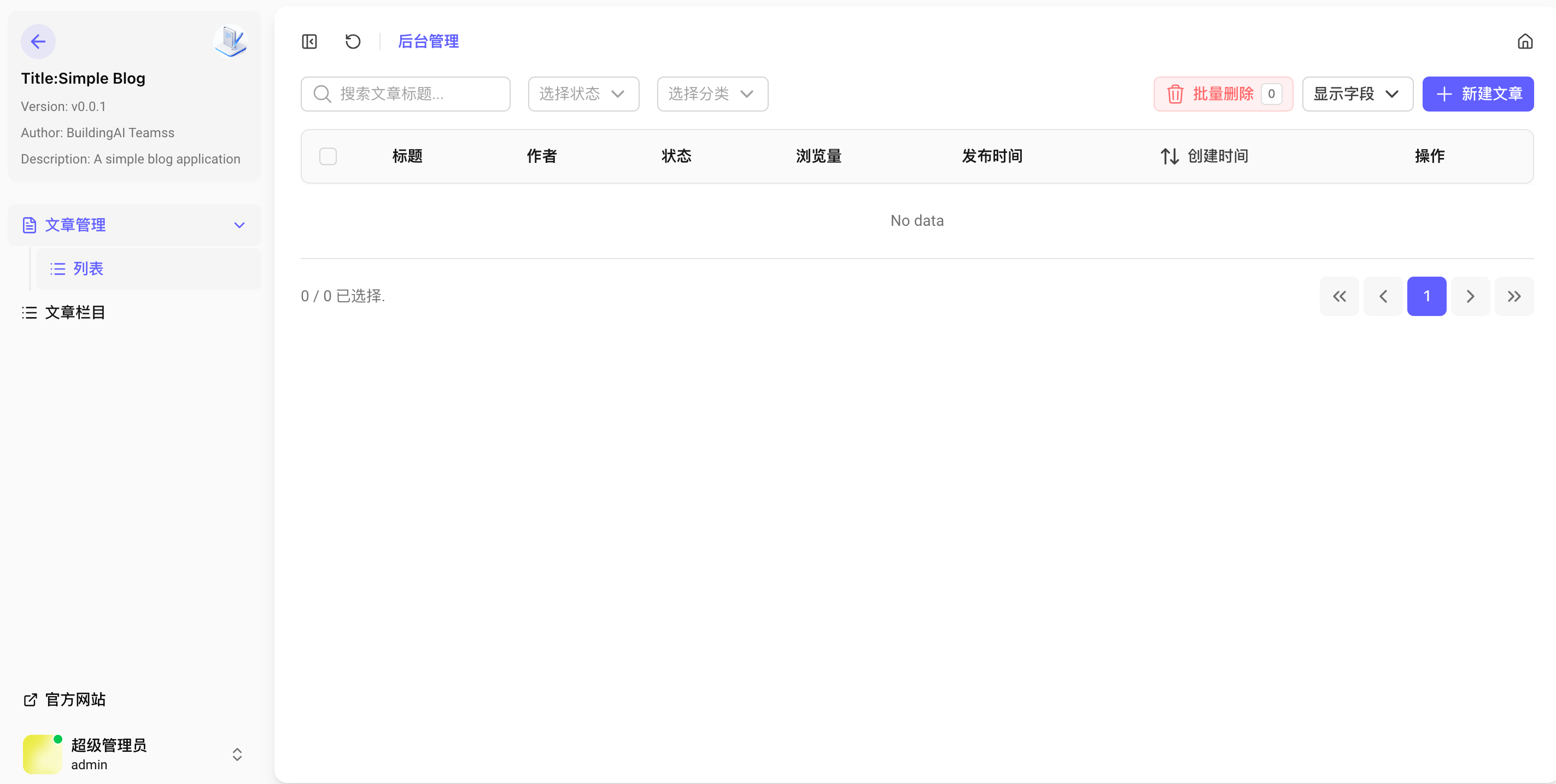This screenshot has height=784, width=1556.
Task: Go to home via house icon
Action: 1525,42
